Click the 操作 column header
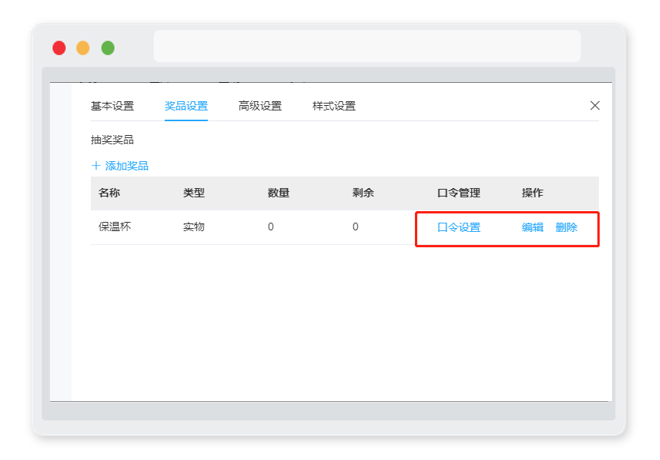 (532, 193)
